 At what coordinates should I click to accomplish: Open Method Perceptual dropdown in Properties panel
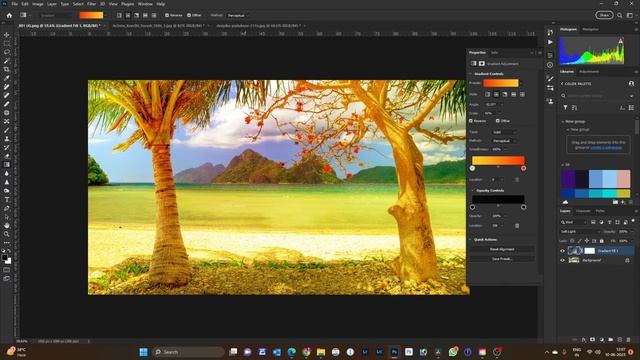(x=504, y=141)
